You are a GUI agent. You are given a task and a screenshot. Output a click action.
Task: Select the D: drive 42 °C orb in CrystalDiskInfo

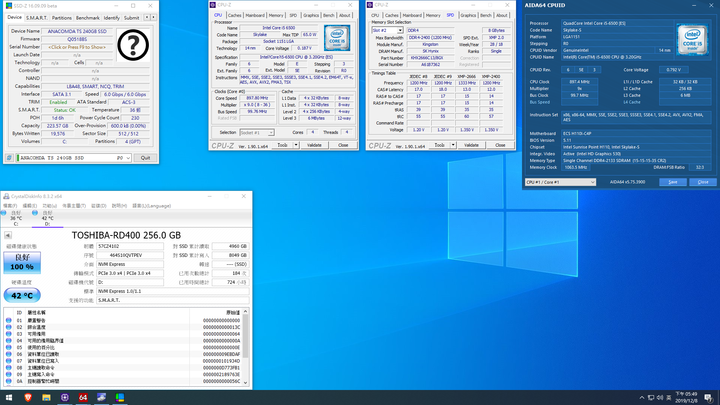coord(35,213)
